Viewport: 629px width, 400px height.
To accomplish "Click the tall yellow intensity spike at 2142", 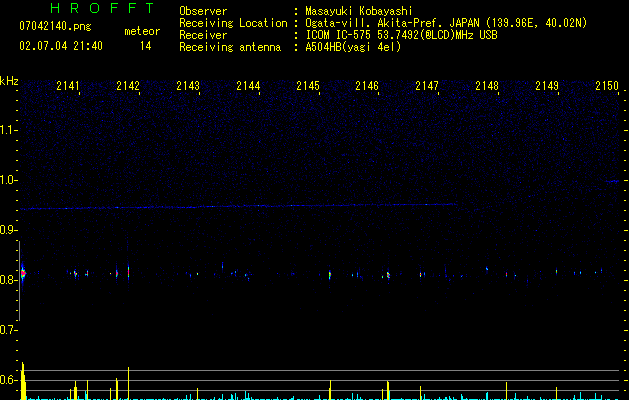I will coord(128,383).
